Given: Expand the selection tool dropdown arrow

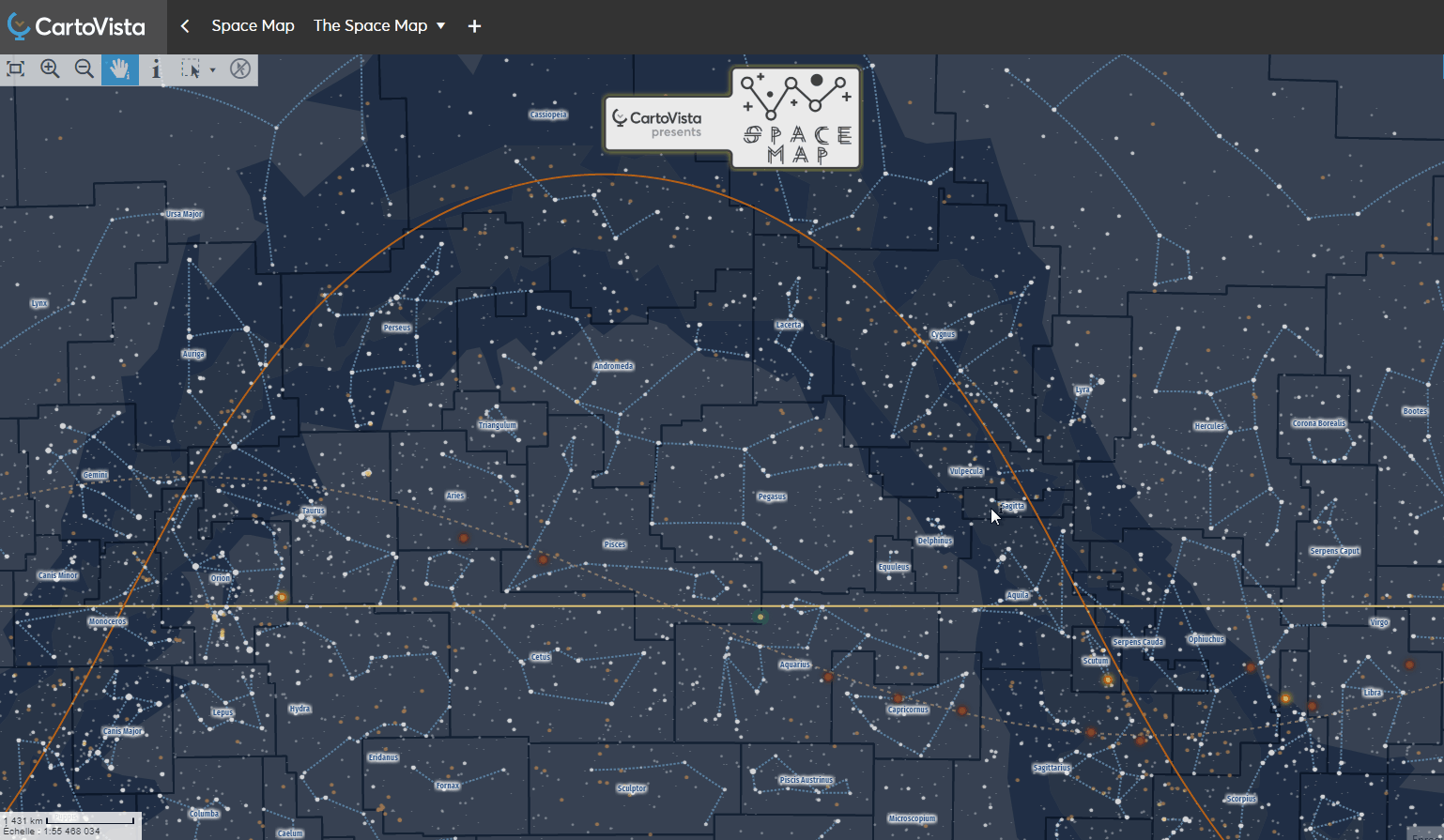Looking at the screenshot, I should tap(213, 70).
